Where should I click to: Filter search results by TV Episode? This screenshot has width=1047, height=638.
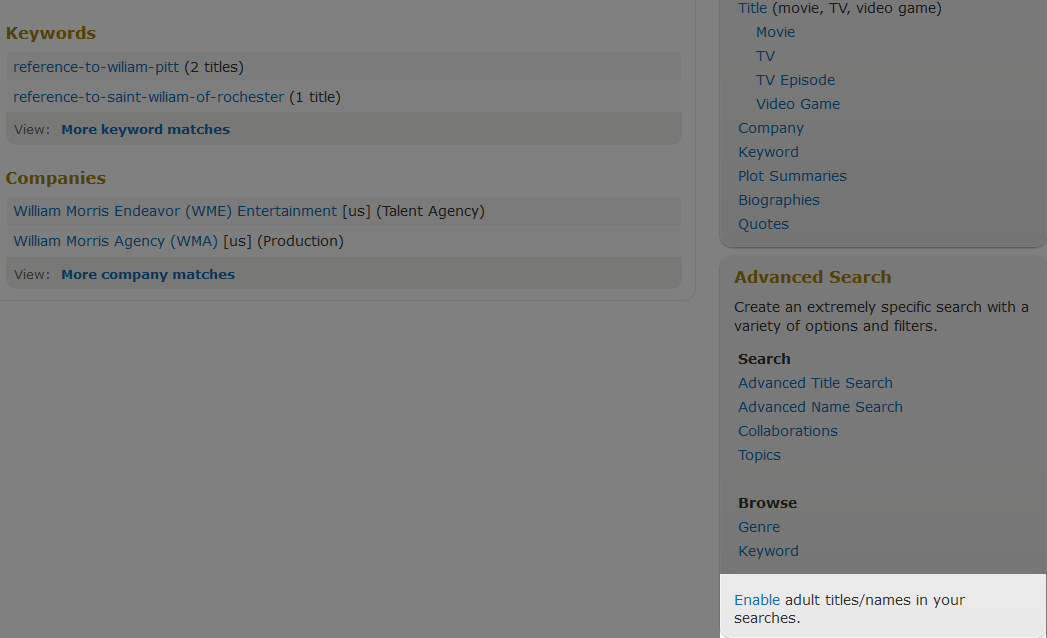click(795, 80)
